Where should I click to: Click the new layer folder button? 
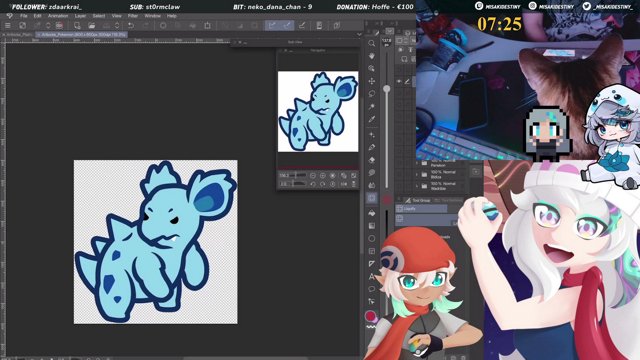pos(476,172)
